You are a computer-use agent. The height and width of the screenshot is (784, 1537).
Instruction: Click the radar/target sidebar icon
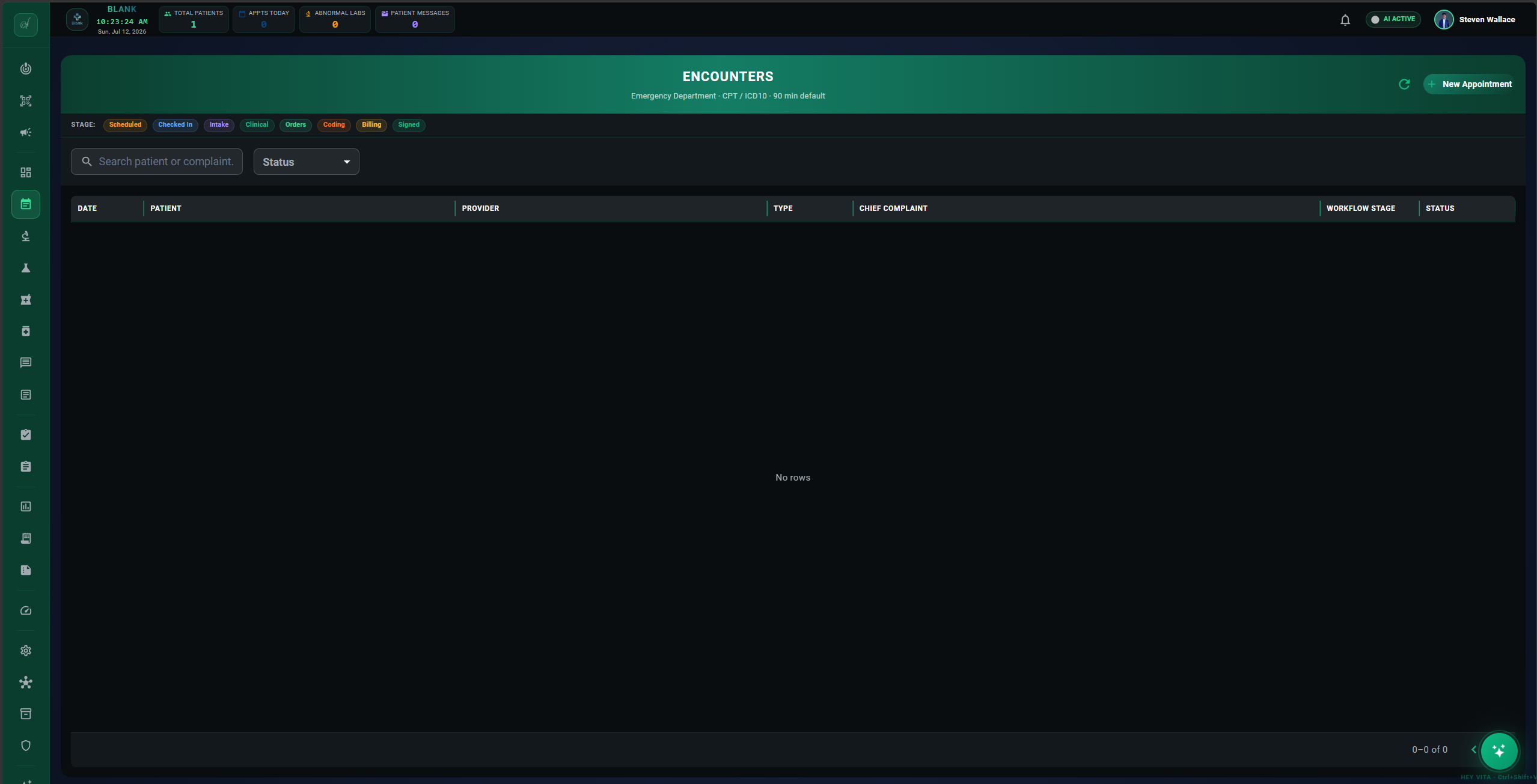pos(25,68)
